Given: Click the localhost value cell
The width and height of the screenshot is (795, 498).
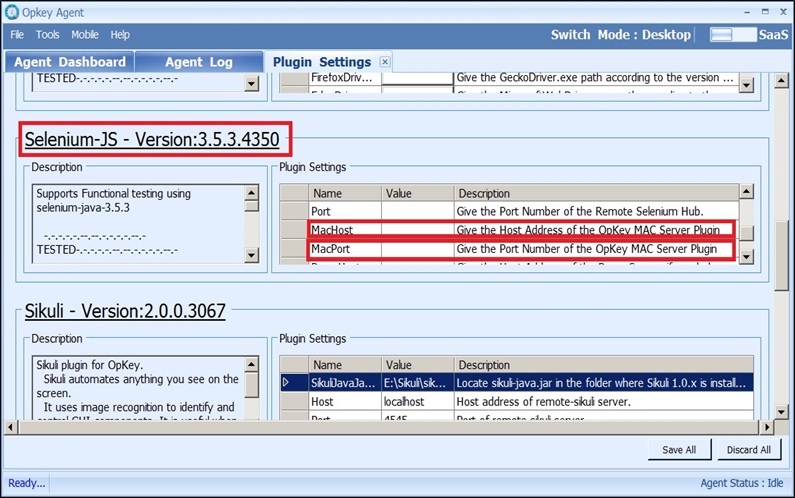Looking at the screenshot, I should coord(417,402).
